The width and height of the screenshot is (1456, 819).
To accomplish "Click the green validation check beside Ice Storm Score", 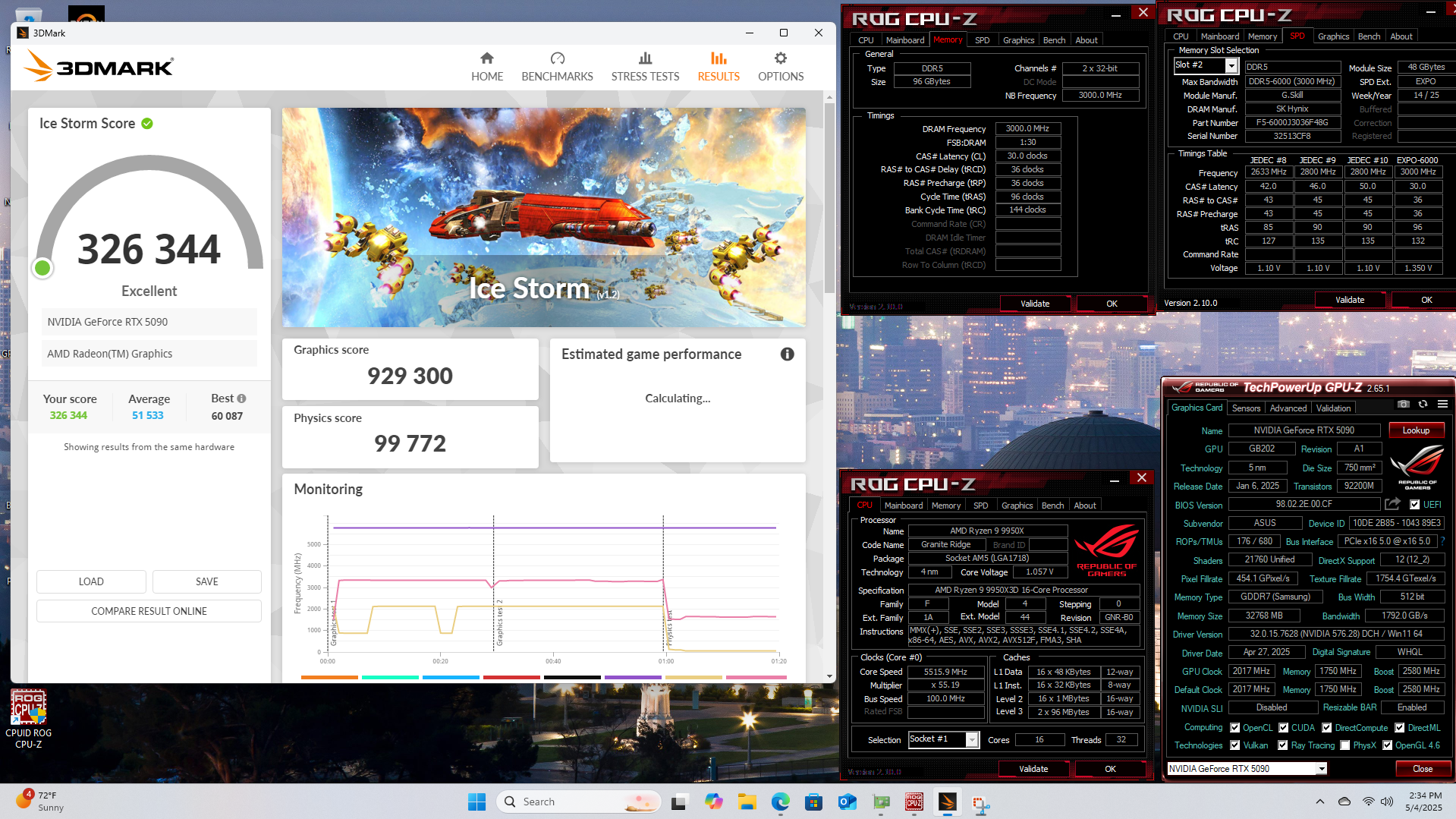I will click(147, 124).
